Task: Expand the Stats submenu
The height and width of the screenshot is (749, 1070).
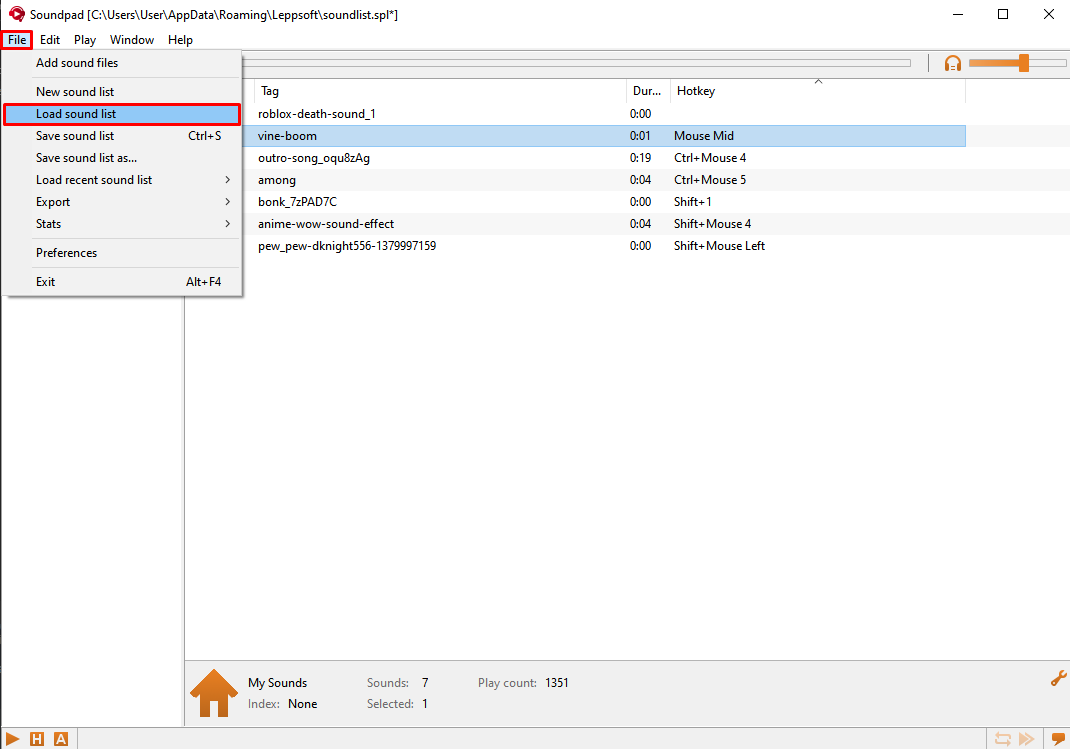Action: (122, 224)
